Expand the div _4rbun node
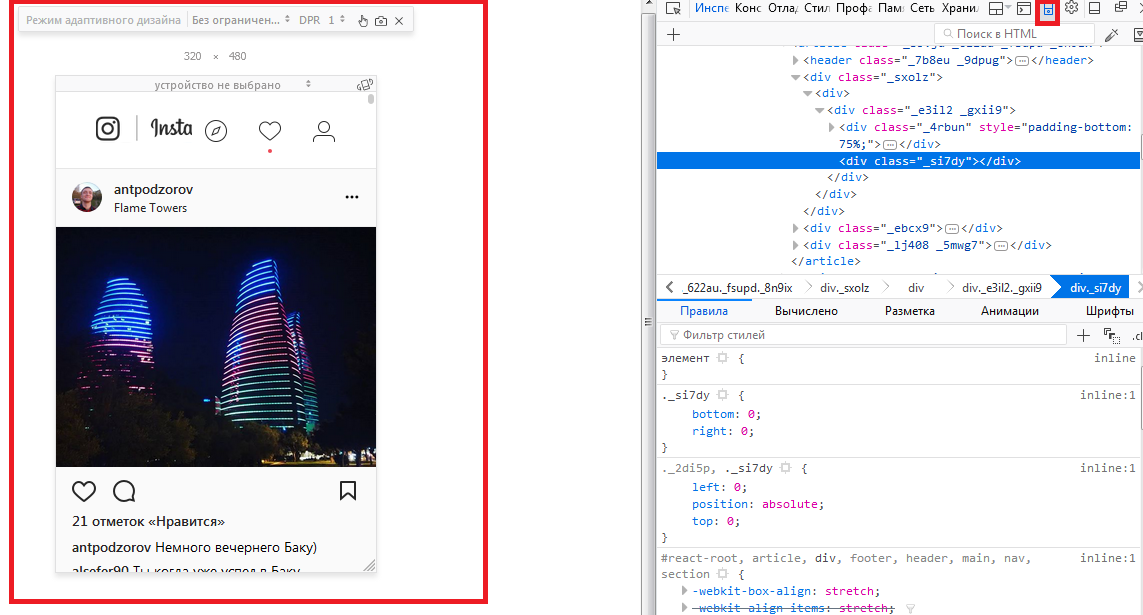This screenshot has height=615, width=1143. point(832,128)
